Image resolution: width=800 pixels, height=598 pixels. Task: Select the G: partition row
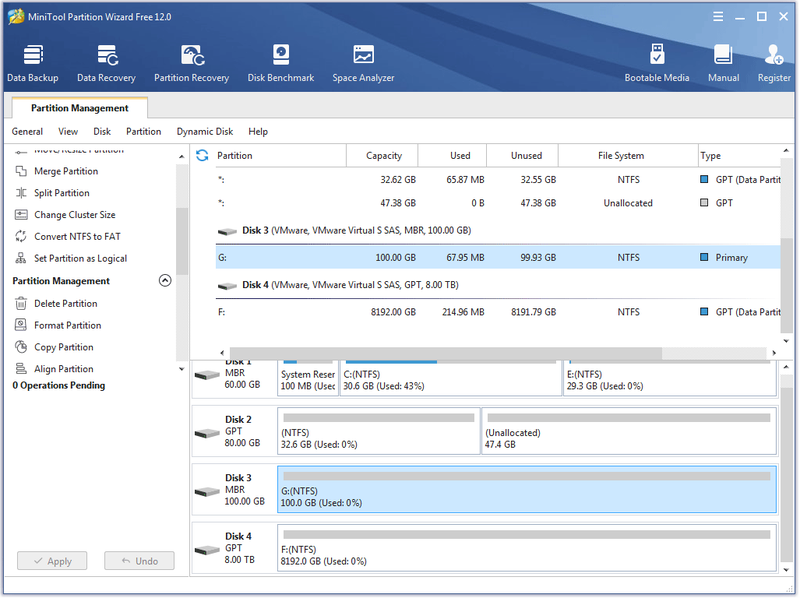[x=497, y=258]
